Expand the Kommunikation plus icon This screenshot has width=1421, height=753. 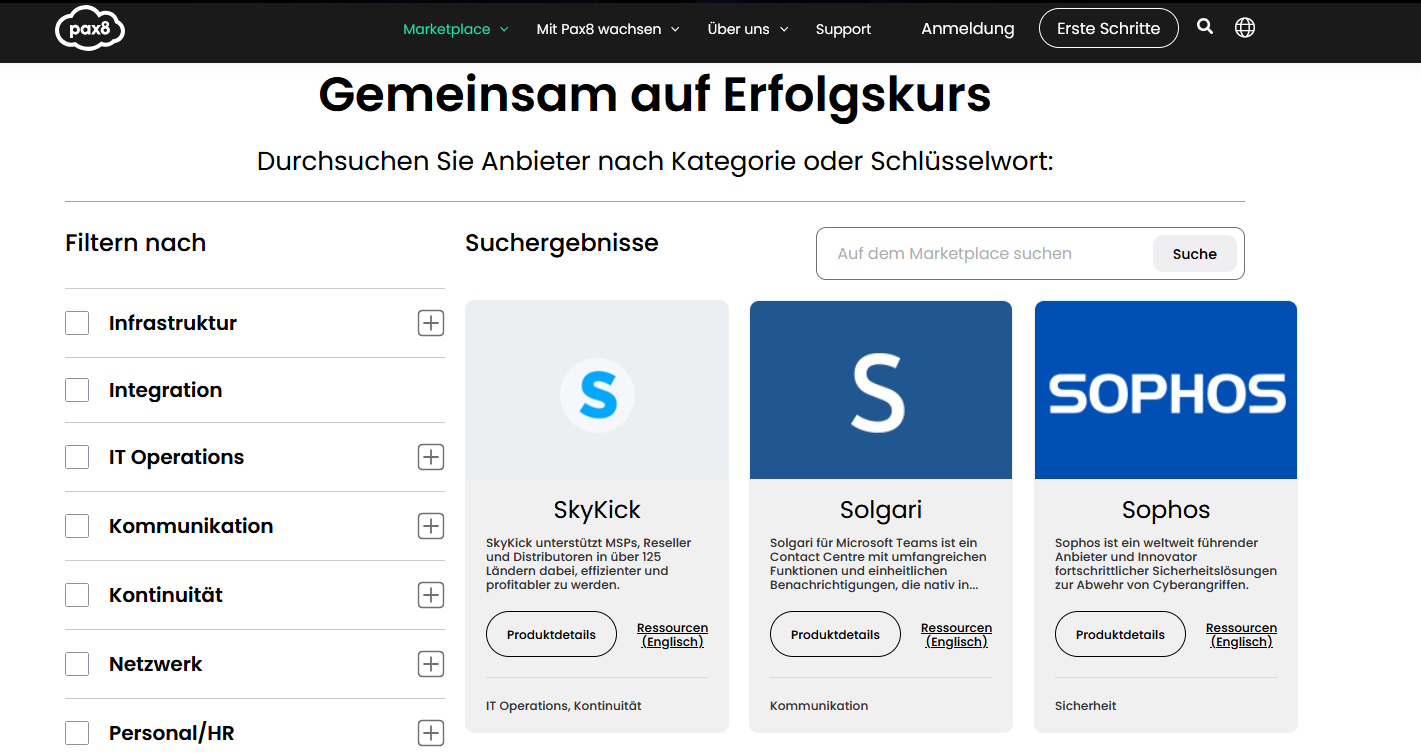(431, 526)
